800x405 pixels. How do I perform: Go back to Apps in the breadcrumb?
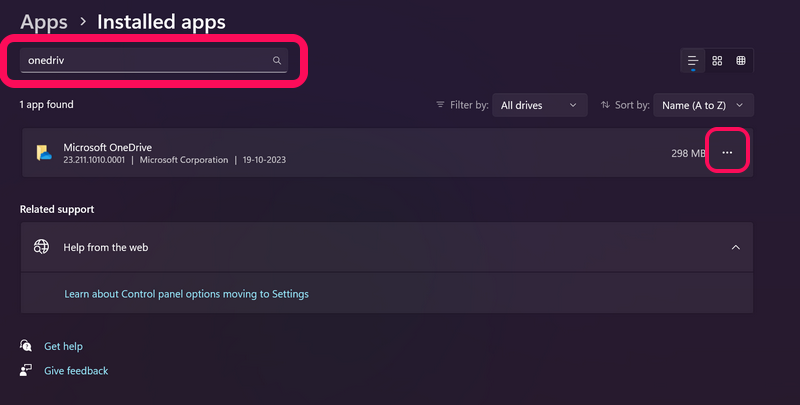click(45, 21)
